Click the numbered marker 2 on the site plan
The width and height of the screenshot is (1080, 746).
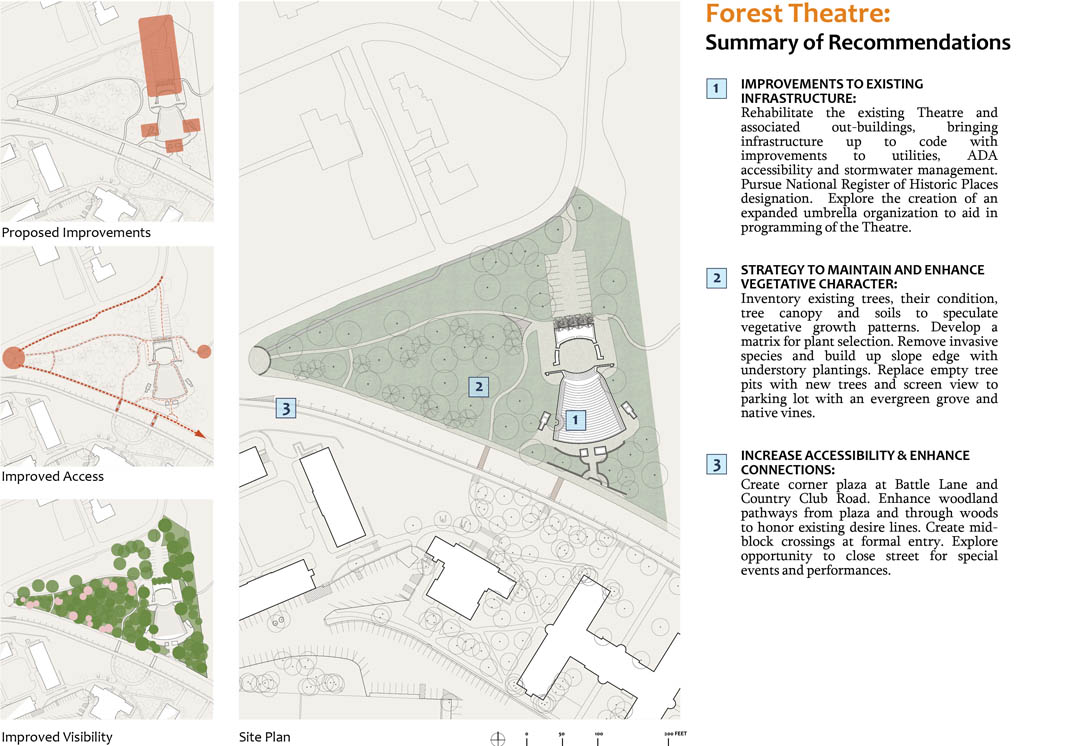coord(479,386)
